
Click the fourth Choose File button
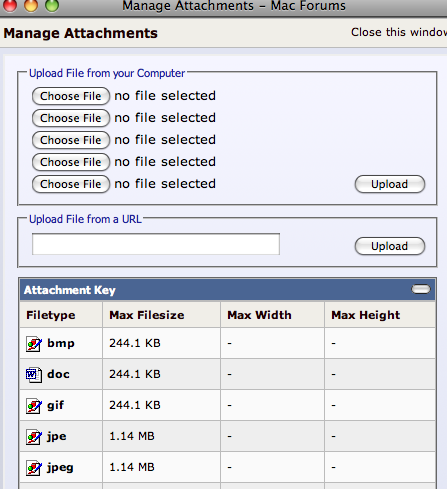click(x=71, y=162)
